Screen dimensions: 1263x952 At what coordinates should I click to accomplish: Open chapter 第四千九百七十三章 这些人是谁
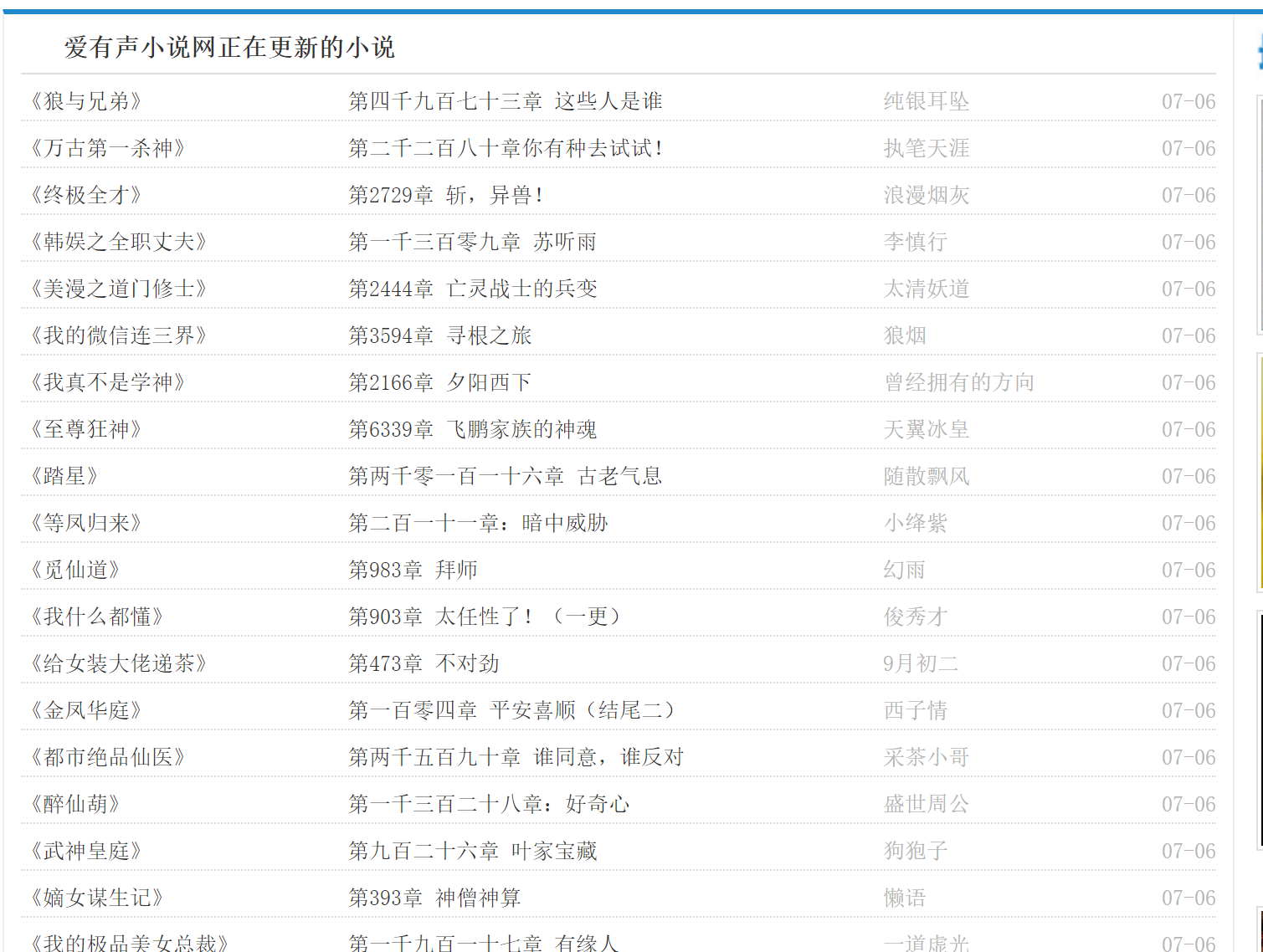coord(506,101)
